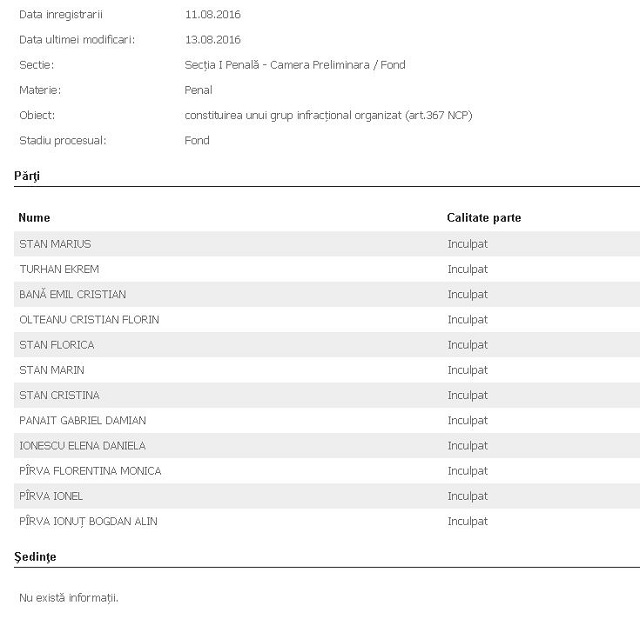This screenshot has height=619, width=640.
Task: Click the Nume column header
Action: coord(34,217)
